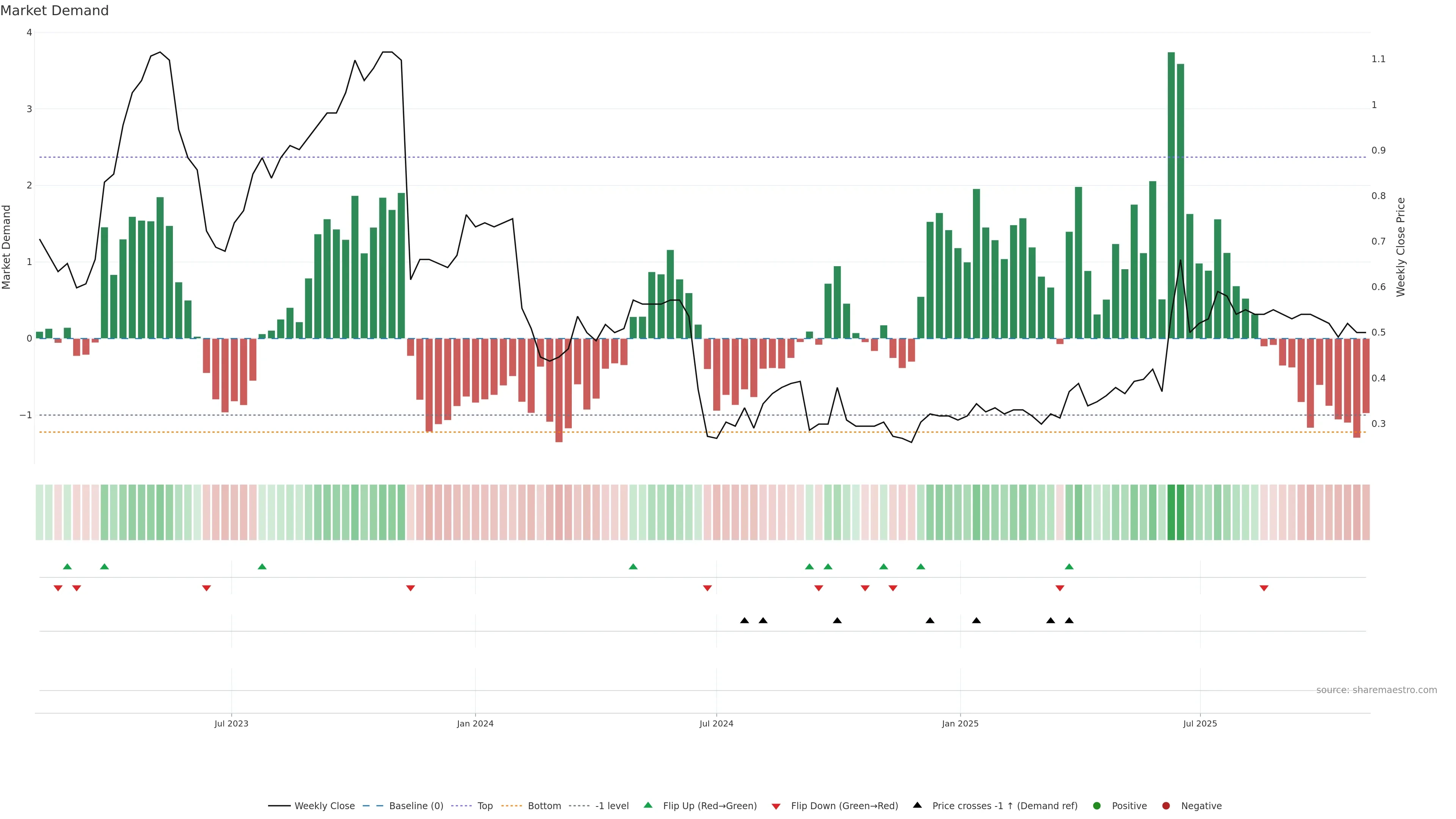Viewport: 1456px width, 819px height.
Task: Click black Price crosses triangle in legend
Action: 917,805
